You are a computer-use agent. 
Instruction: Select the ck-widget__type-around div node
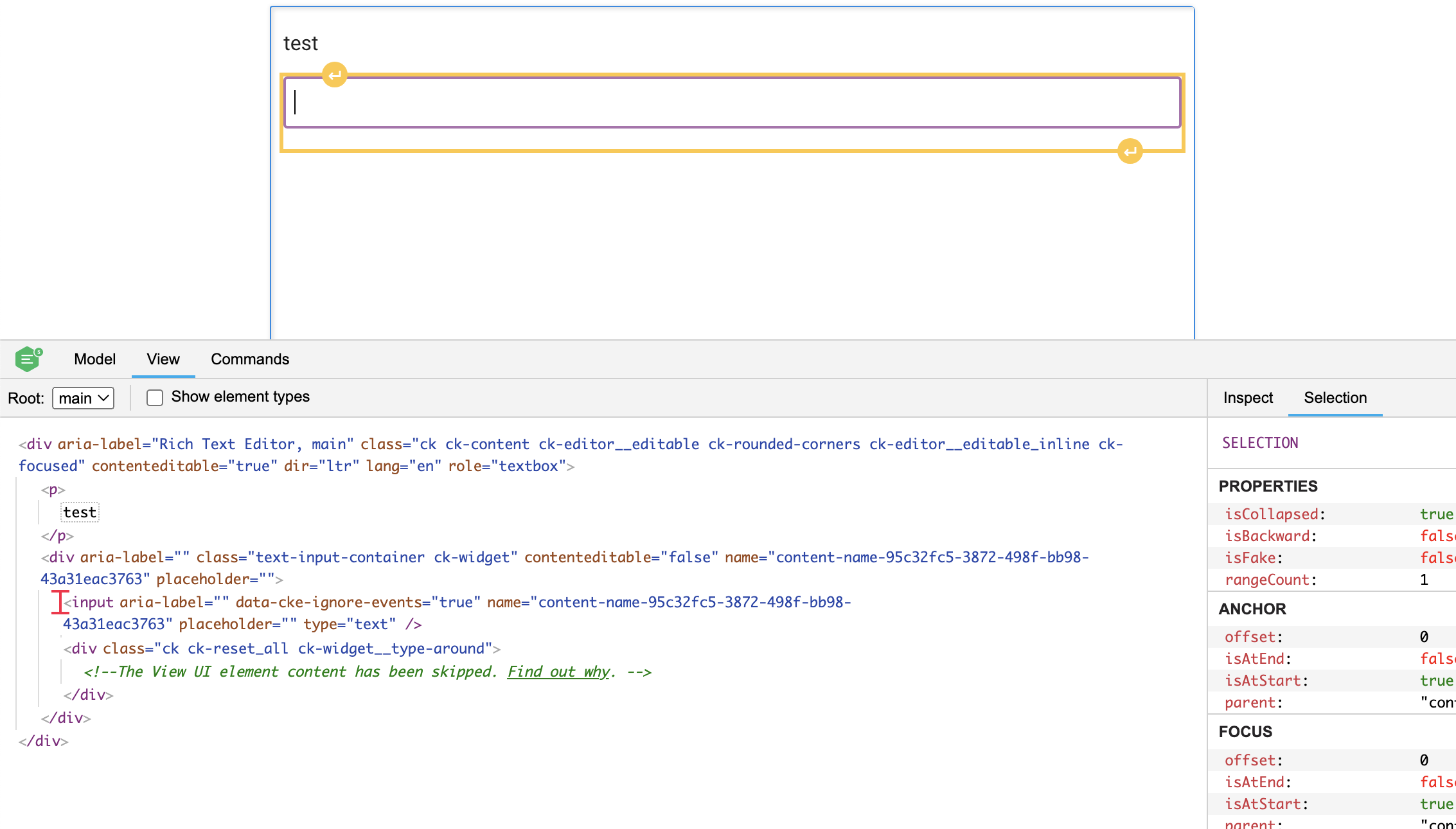pyautogui.click(x=85, y=648)
